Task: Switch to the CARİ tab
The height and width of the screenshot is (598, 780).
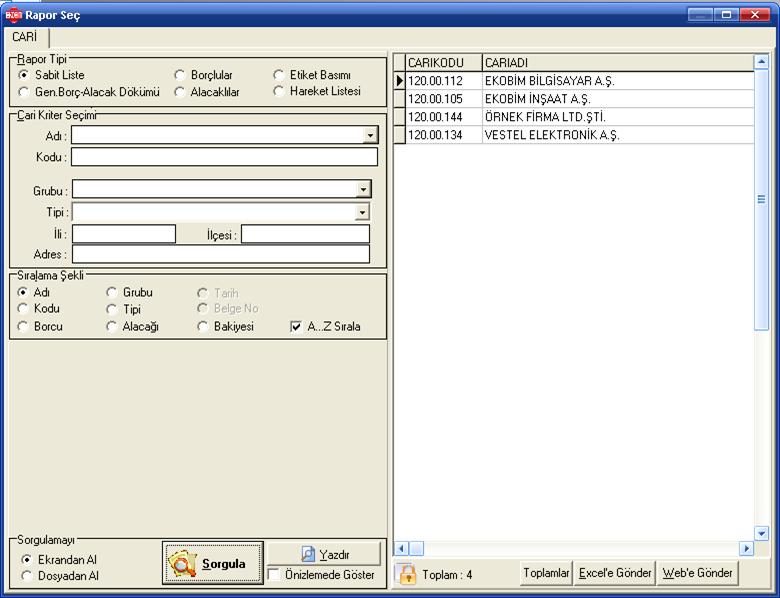Action: pyautogui.click(x=25, y=37)
